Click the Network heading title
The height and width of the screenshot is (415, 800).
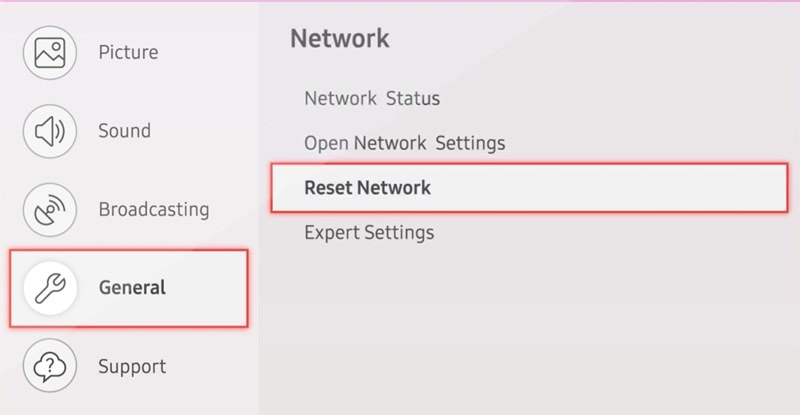[340, 39]
